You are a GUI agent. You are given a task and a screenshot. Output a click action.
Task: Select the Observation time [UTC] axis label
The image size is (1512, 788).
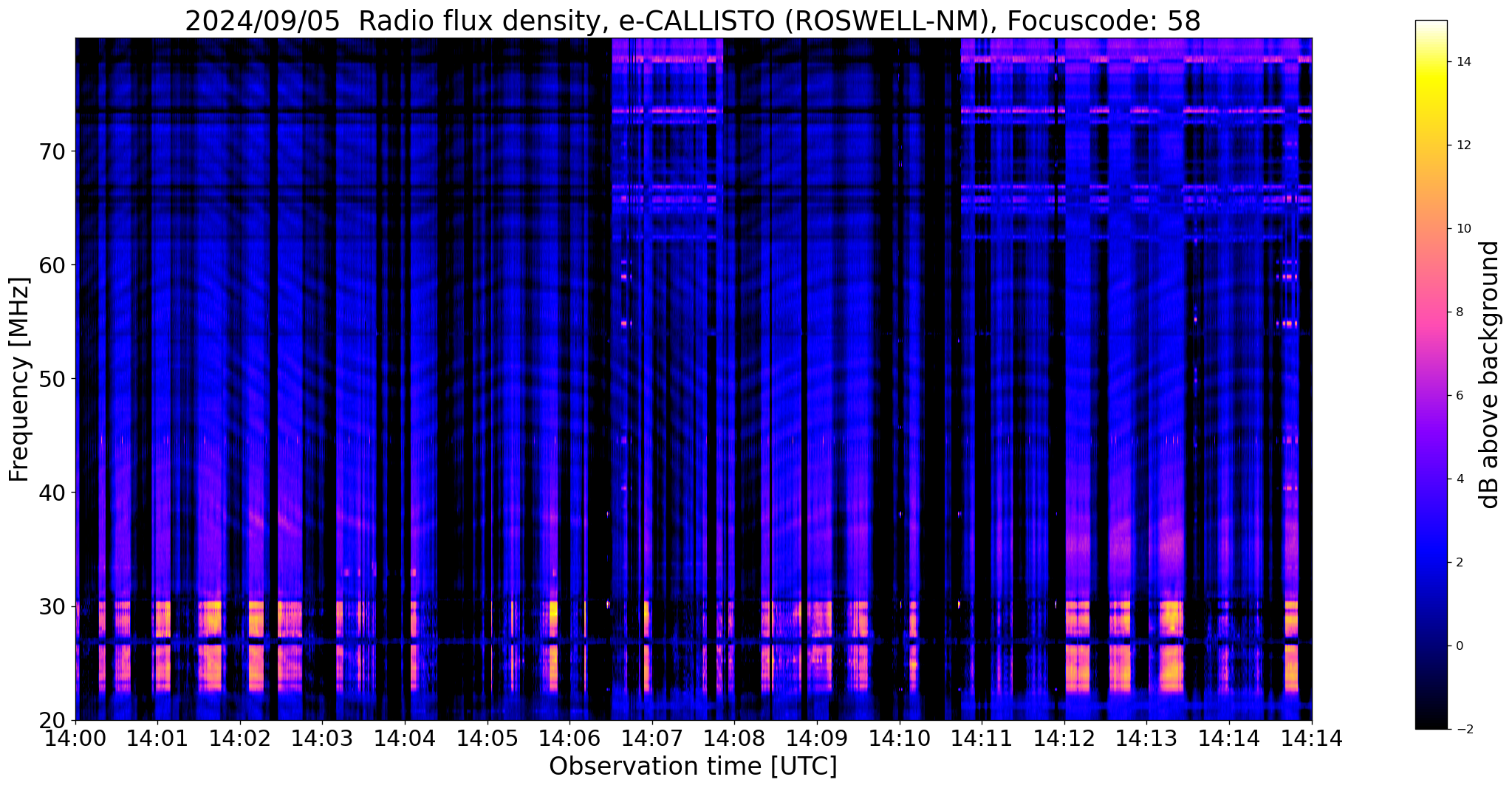[x=693, y=766]
